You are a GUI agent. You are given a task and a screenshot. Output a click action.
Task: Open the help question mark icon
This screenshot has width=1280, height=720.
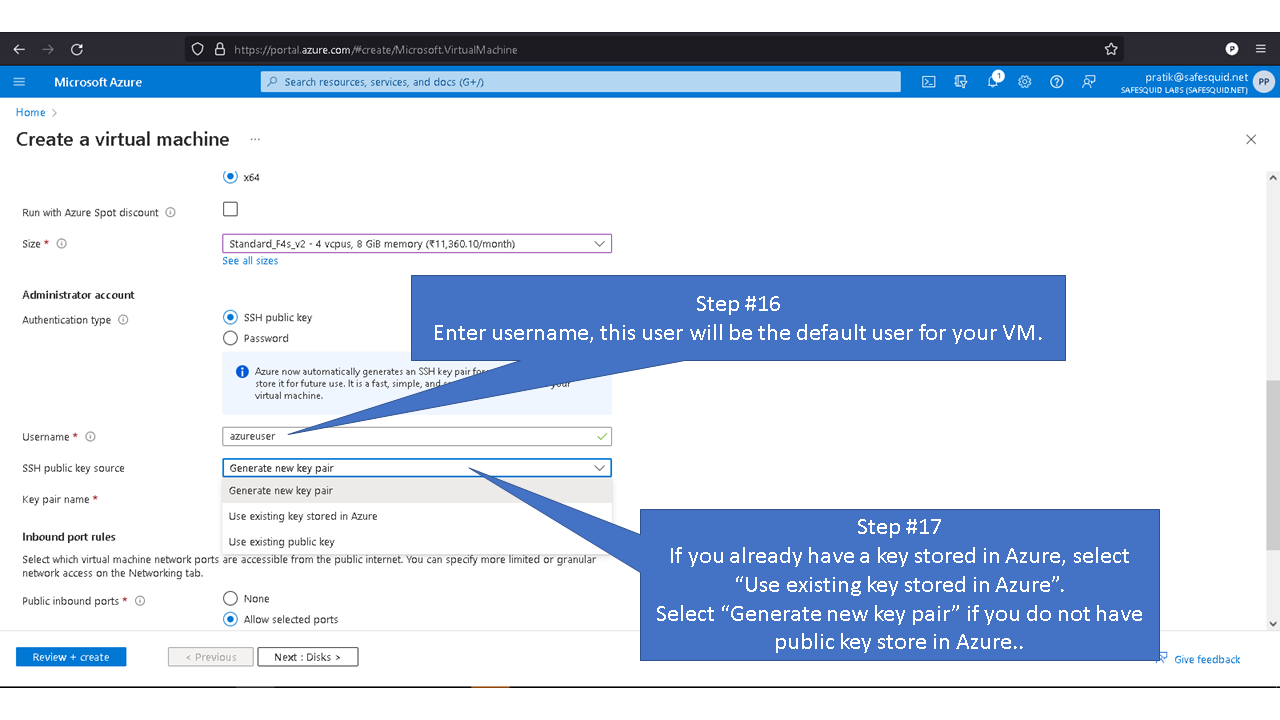(1056, 82)
